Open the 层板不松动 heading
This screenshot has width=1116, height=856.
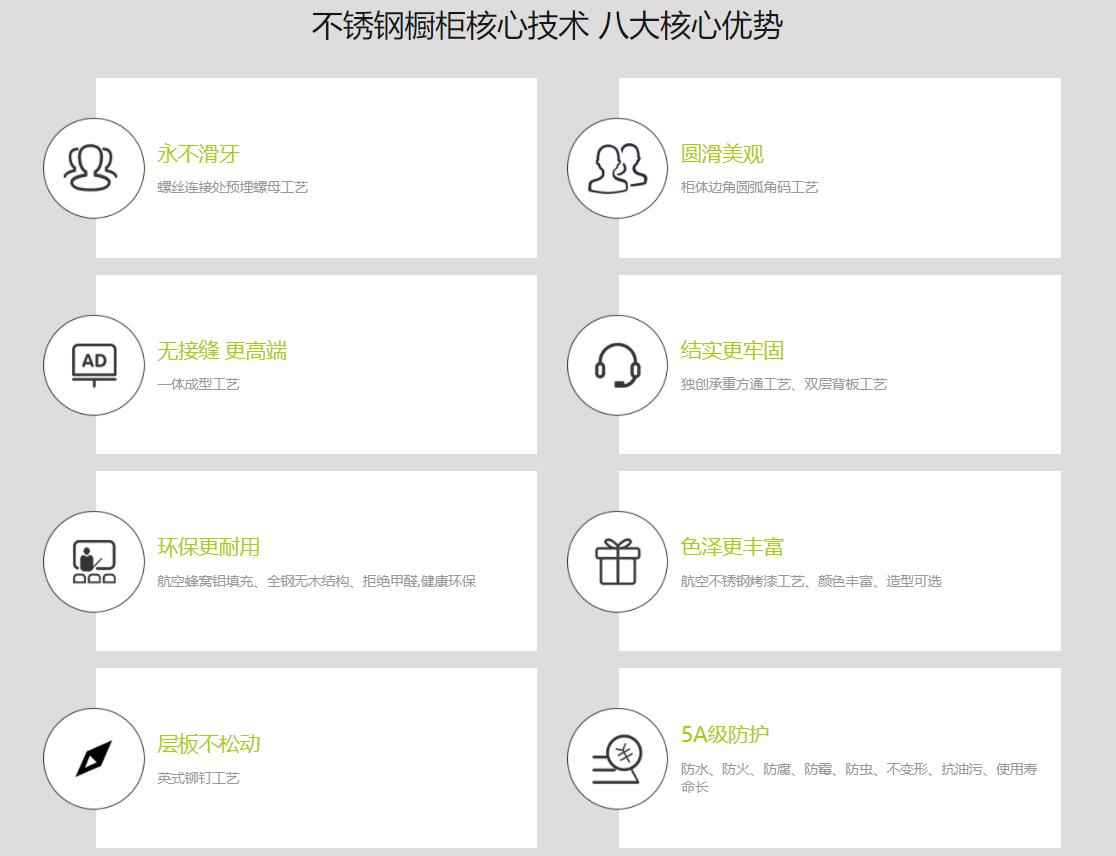tap(208, 745)
